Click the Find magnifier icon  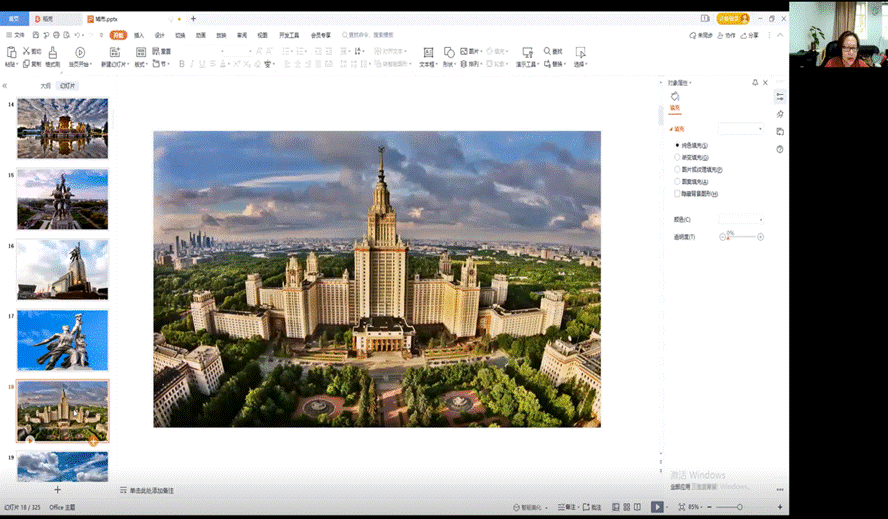(x=548, y=51)
